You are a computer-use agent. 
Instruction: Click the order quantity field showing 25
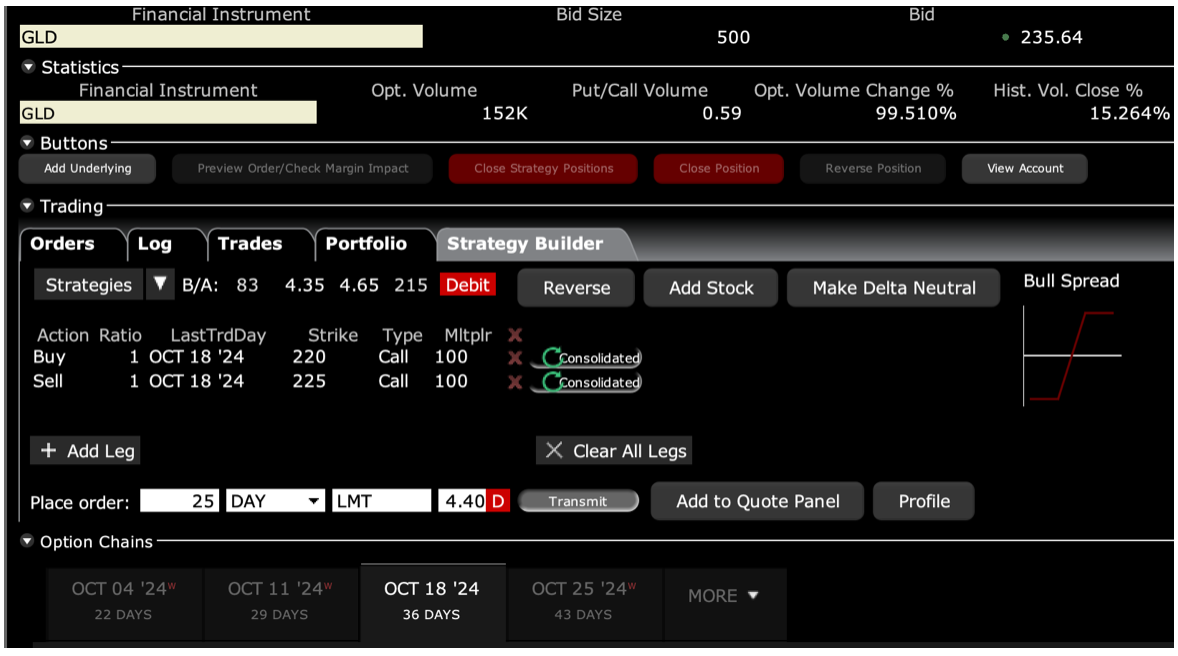[x=180, y=500]
